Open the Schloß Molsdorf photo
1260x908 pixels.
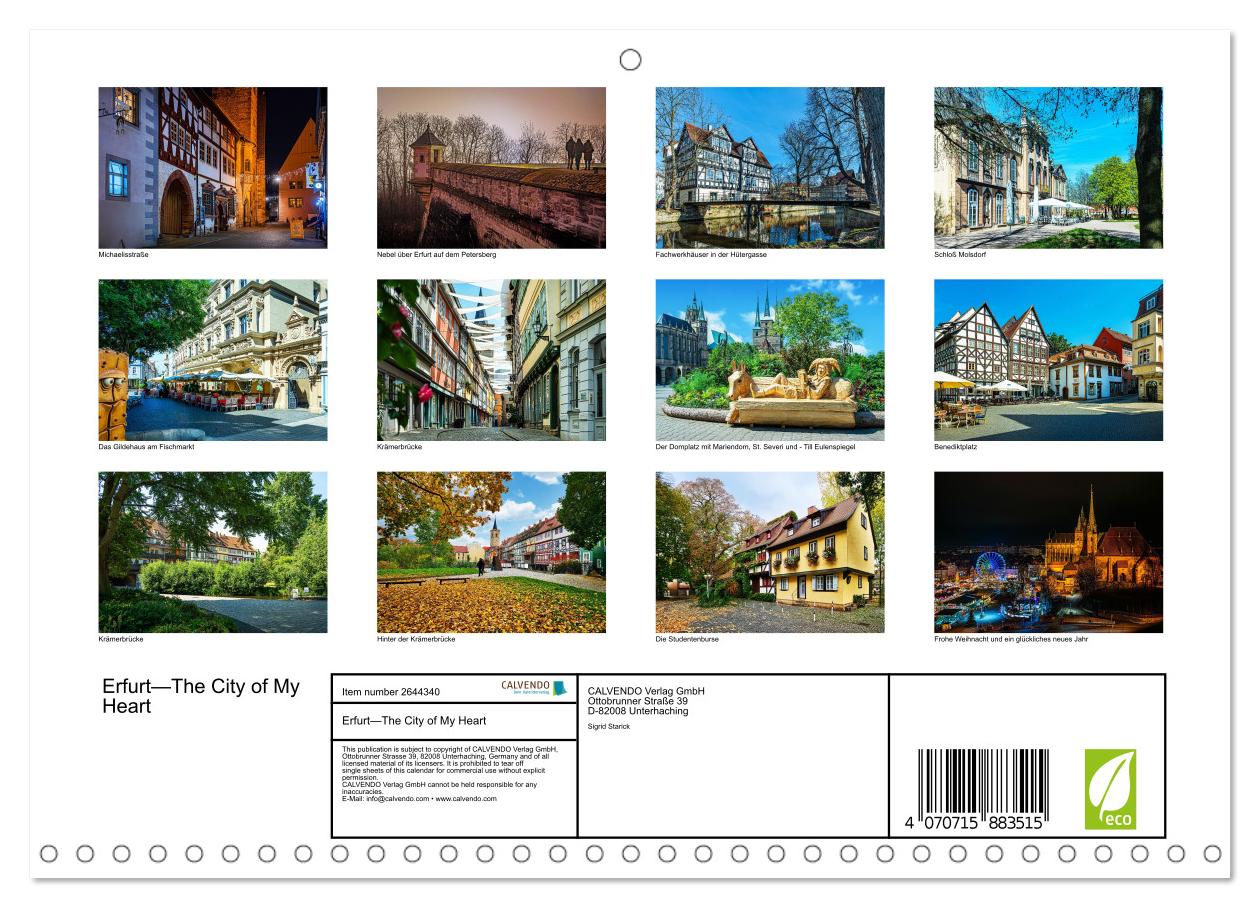pos(1048,168)
